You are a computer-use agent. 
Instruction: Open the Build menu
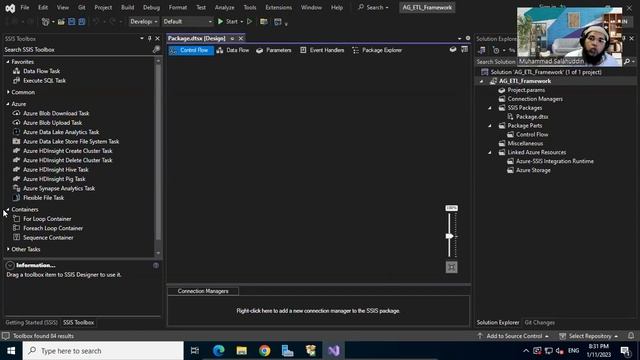[x=127, y=7]
